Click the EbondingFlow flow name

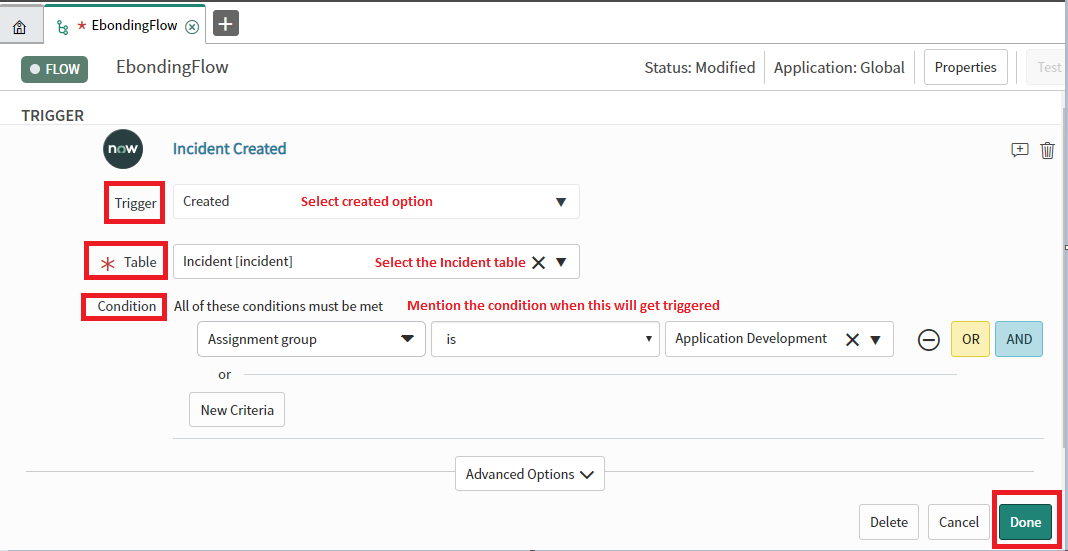[x=172, y=67]
